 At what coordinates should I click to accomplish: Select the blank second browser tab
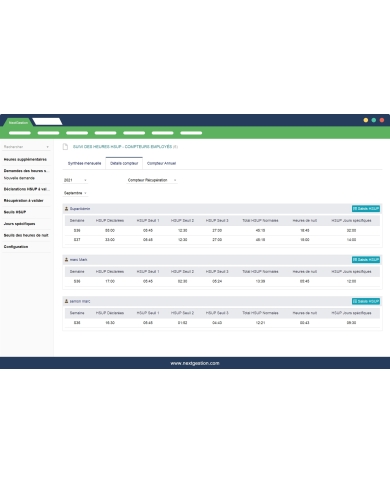pyautogui.click(x=47, y=121)
